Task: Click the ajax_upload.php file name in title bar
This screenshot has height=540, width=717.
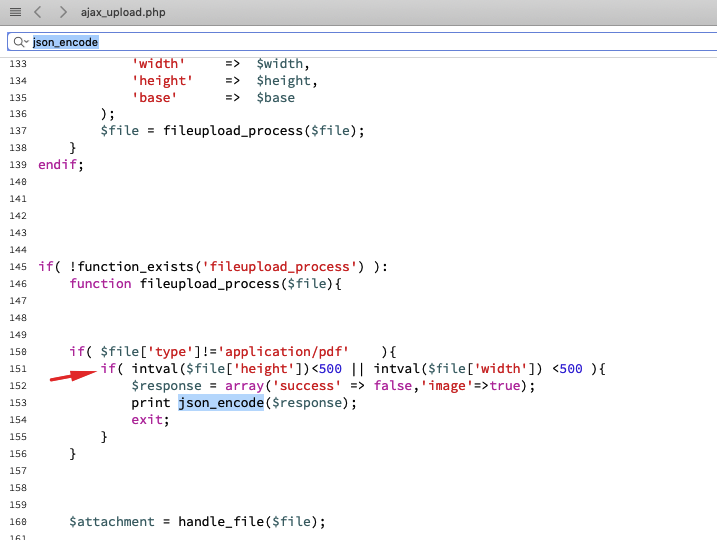Action: [x=126, y=12]
